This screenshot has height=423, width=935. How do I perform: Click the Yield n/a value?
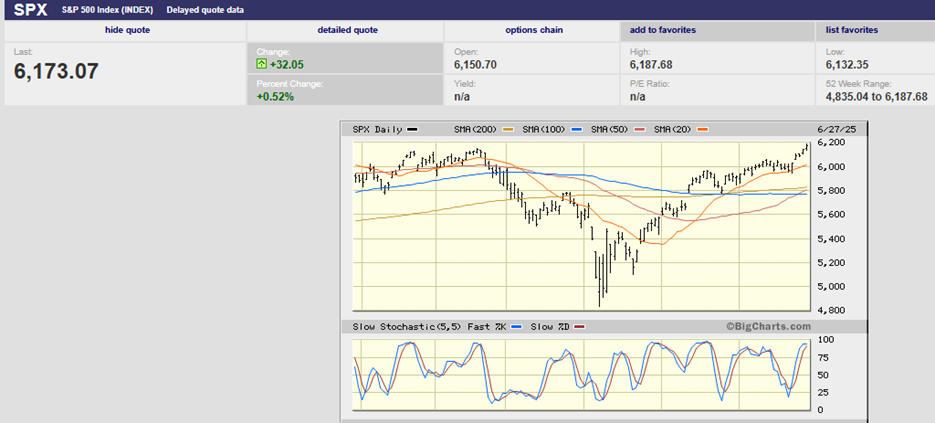[462, 97]
